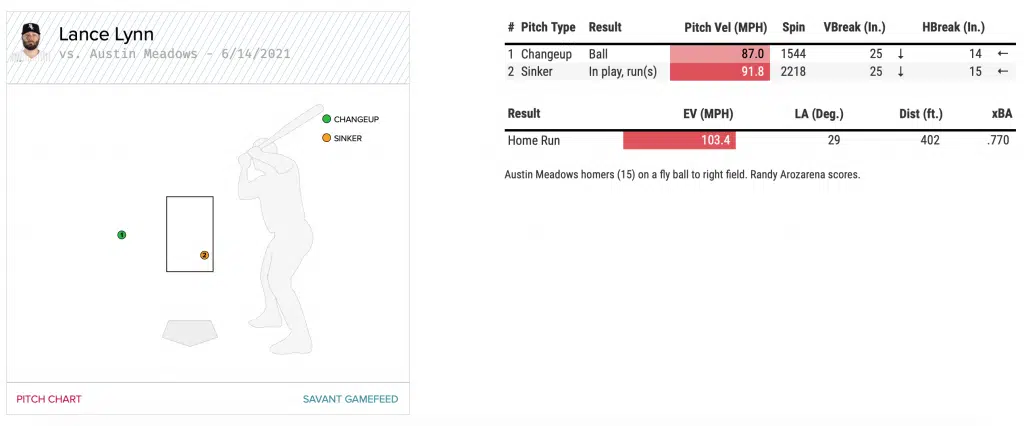Click green changeup legend dot
This screenshot has width=1024, height=426.
point(326,119)
